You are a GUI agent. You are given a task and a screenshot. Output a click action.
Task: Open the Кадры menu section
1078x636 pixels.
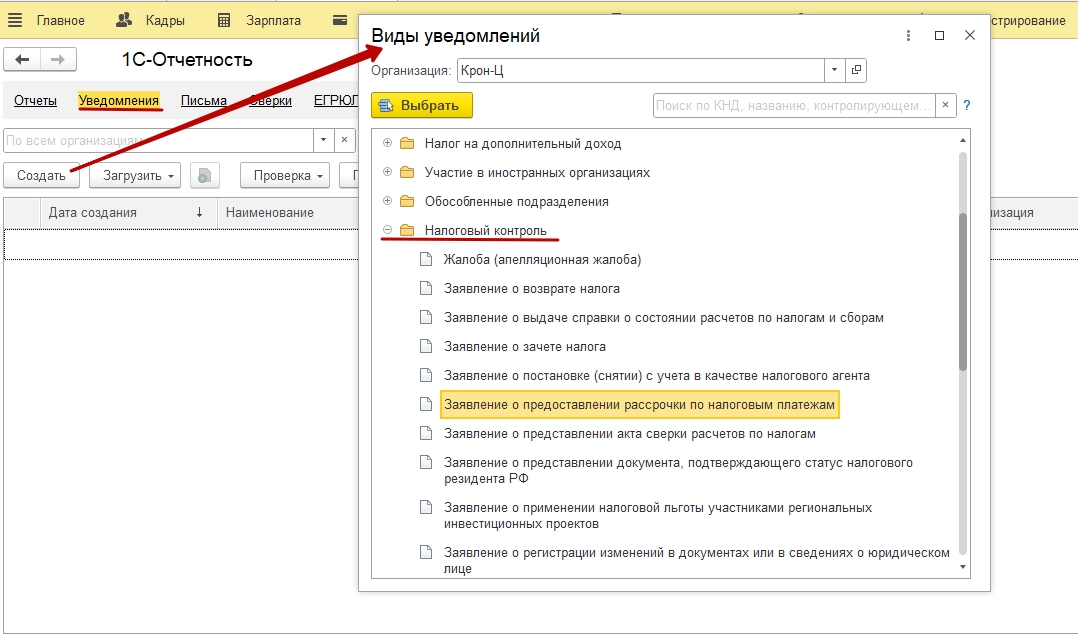pos(165,21)
